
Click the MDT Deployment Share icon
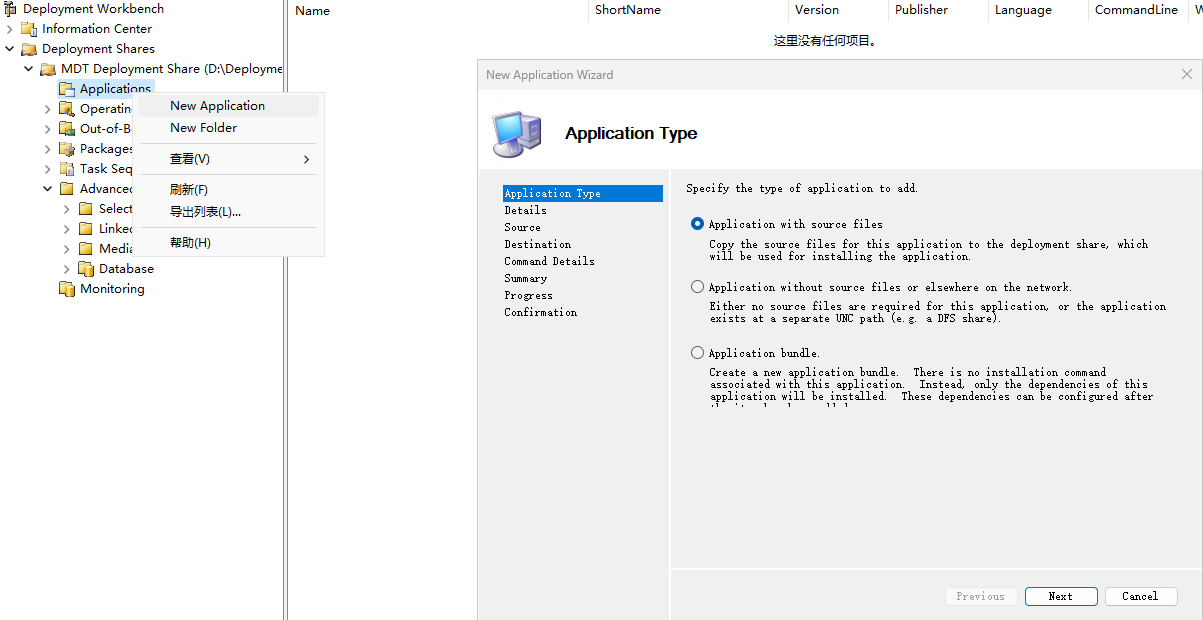pyautogui.click(x=48, y=69)
